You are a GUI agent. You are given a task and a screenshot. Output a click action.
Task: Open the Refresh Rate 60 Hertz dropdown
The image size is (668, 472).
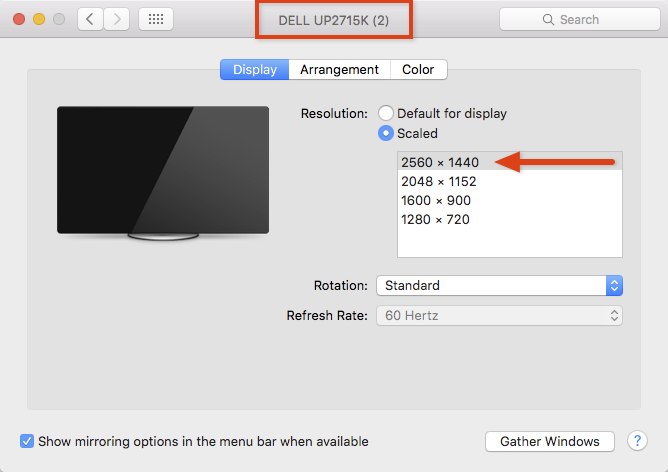coord(499,316)
